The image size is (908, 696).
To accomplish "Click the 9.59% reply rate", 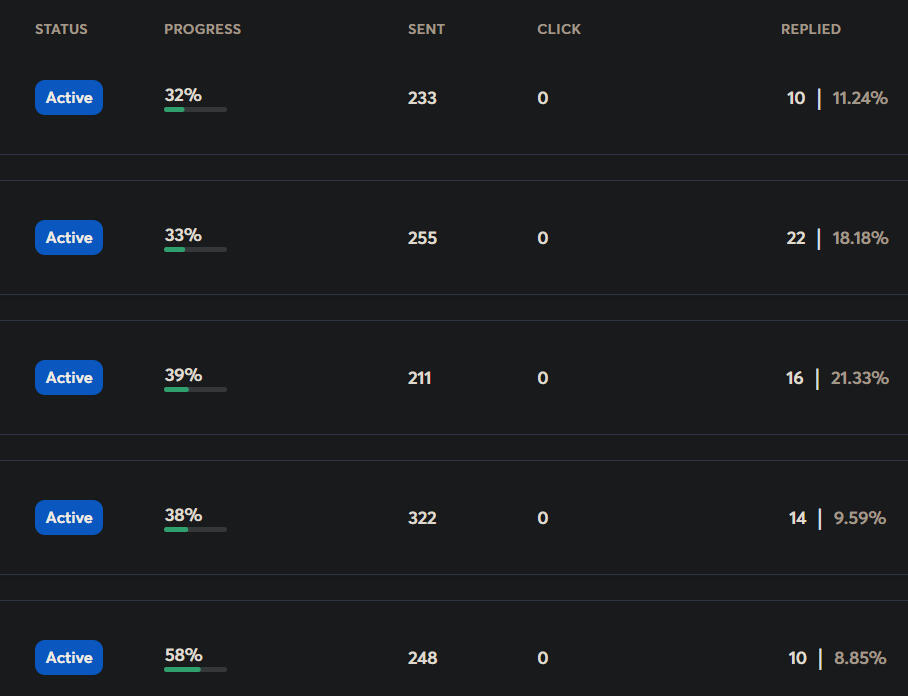I will pyautogui.click(x=859, y=518).
